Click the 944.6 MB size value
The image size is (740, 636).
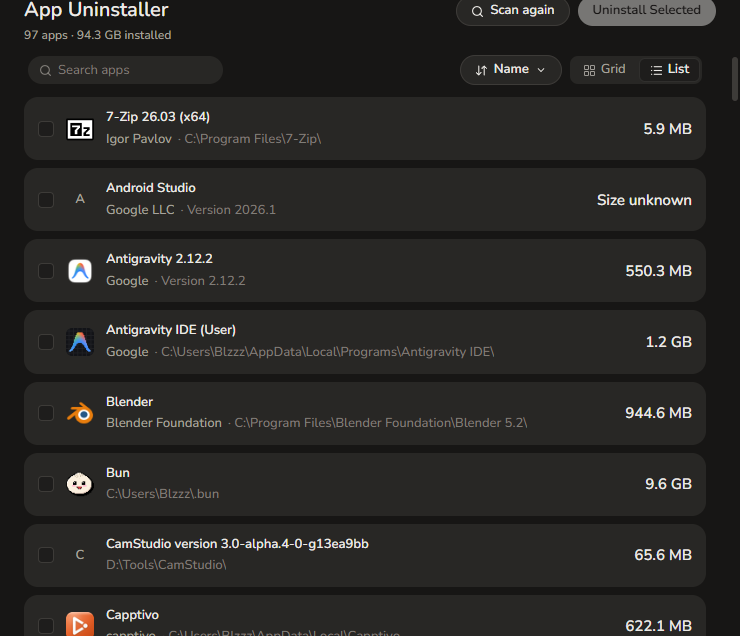coord(658,413)
